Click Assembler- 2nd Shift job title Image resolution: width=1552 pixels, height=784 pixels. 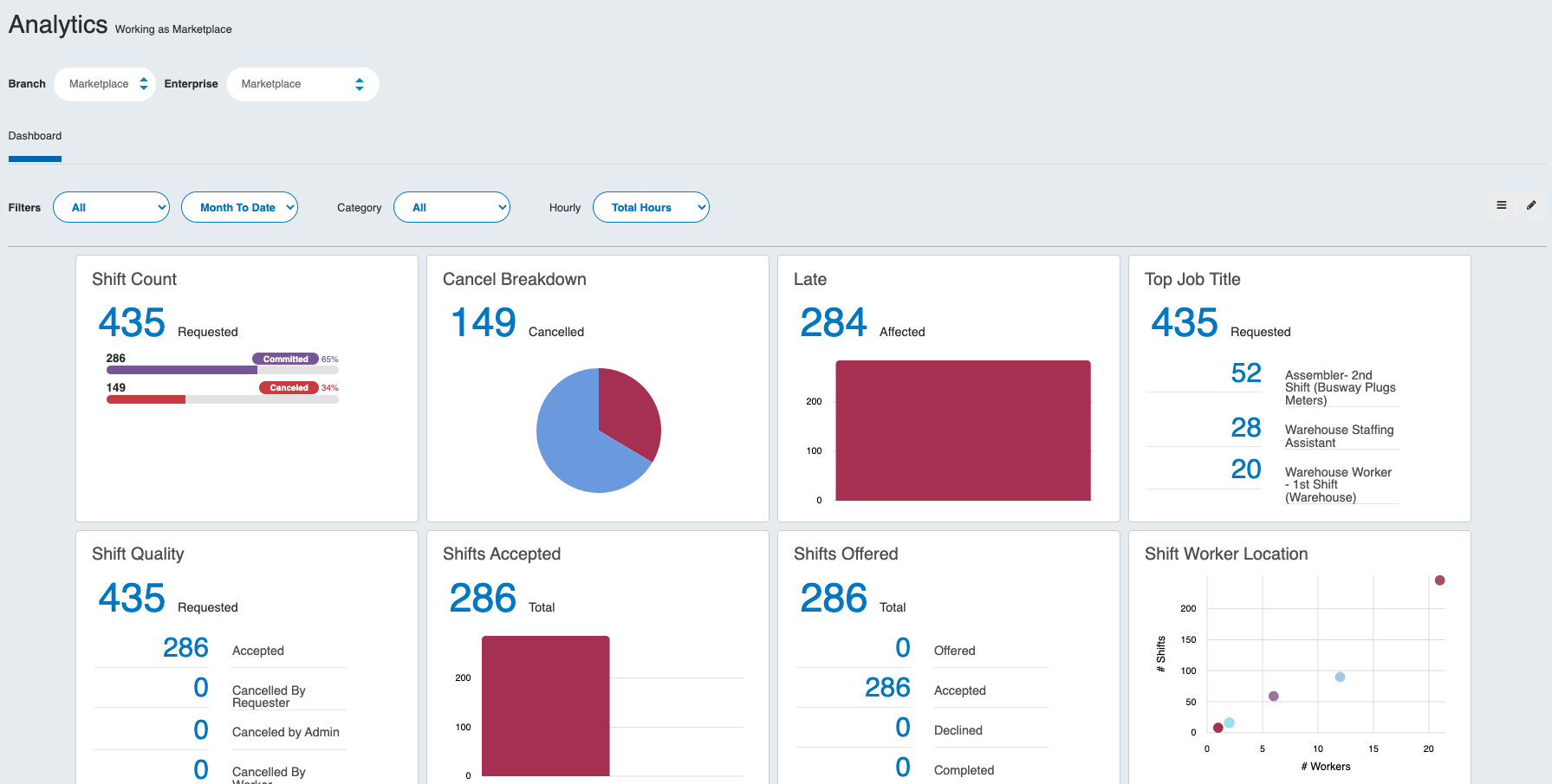(1341, 387)
